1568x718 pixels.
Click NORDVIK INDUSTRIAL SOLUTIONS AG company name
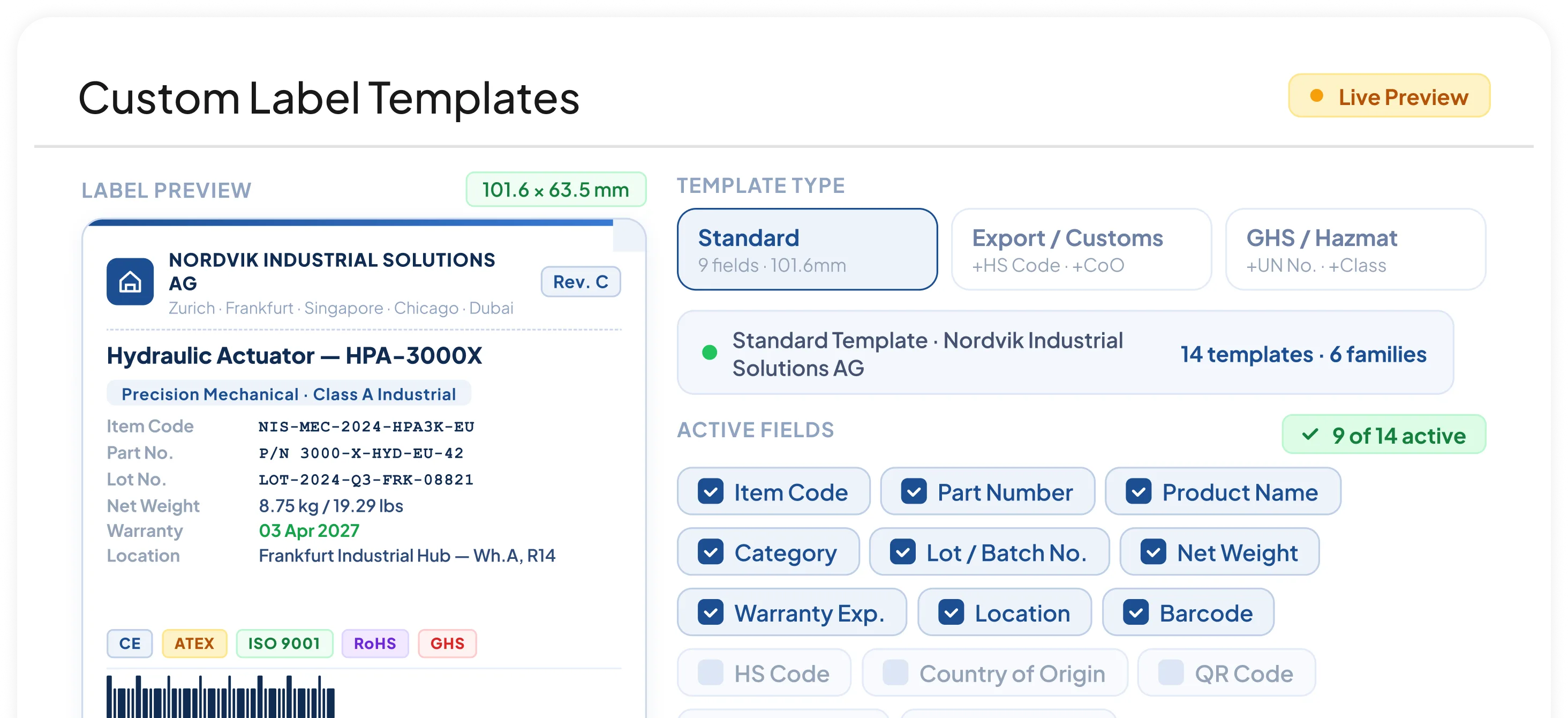(x=331, y=271)
